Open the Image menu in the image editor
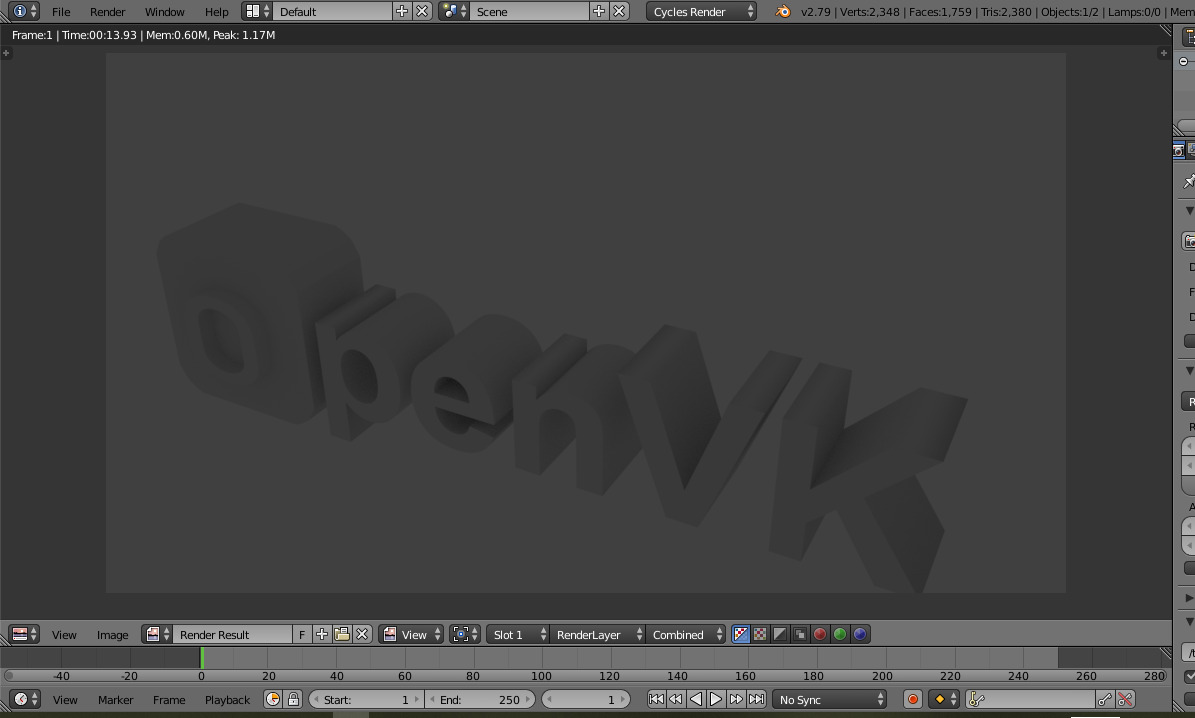 tap(112, 634)
